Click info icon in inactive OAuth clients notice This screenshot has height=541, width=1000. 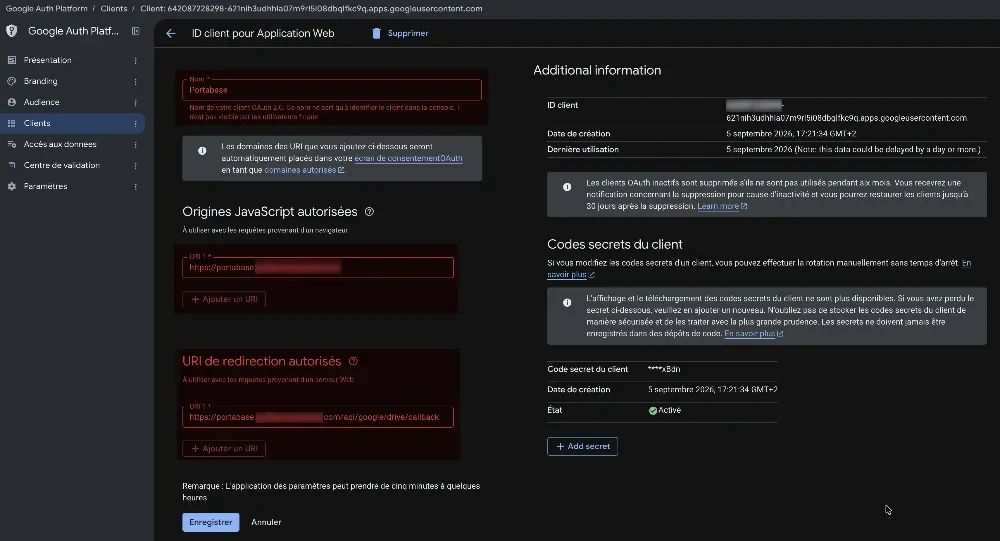(x=567, y=187)
